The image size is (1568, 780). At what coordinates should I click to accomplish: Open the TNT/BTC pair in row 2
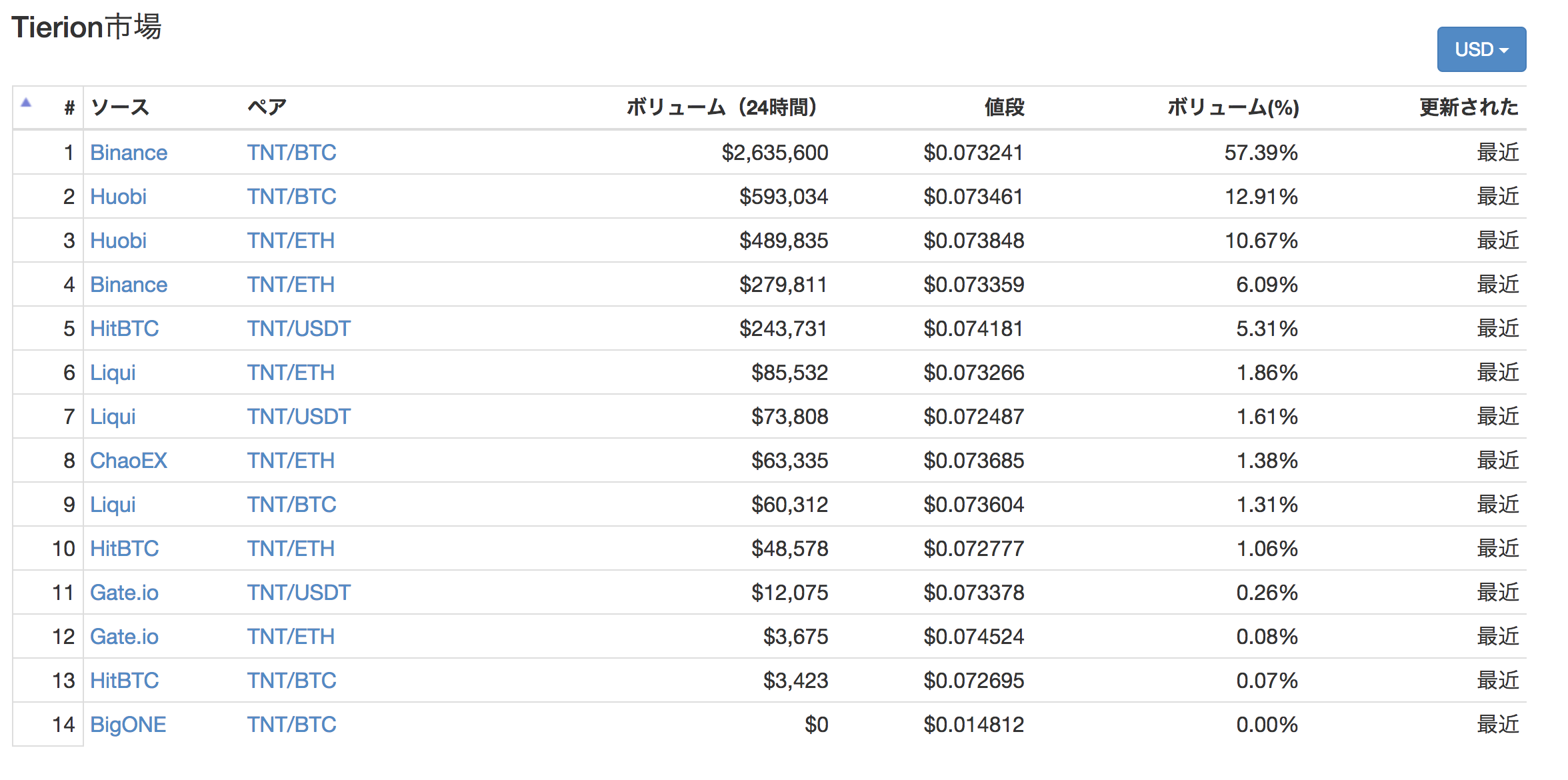pos(291,197)
